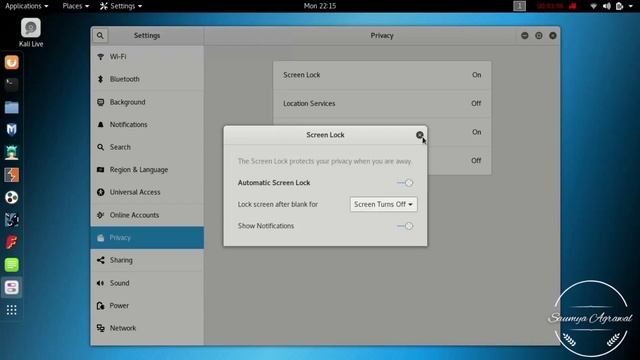Open the Applications menu
Viewport: 640px width, 360px height.
click(x=27, y=6)
